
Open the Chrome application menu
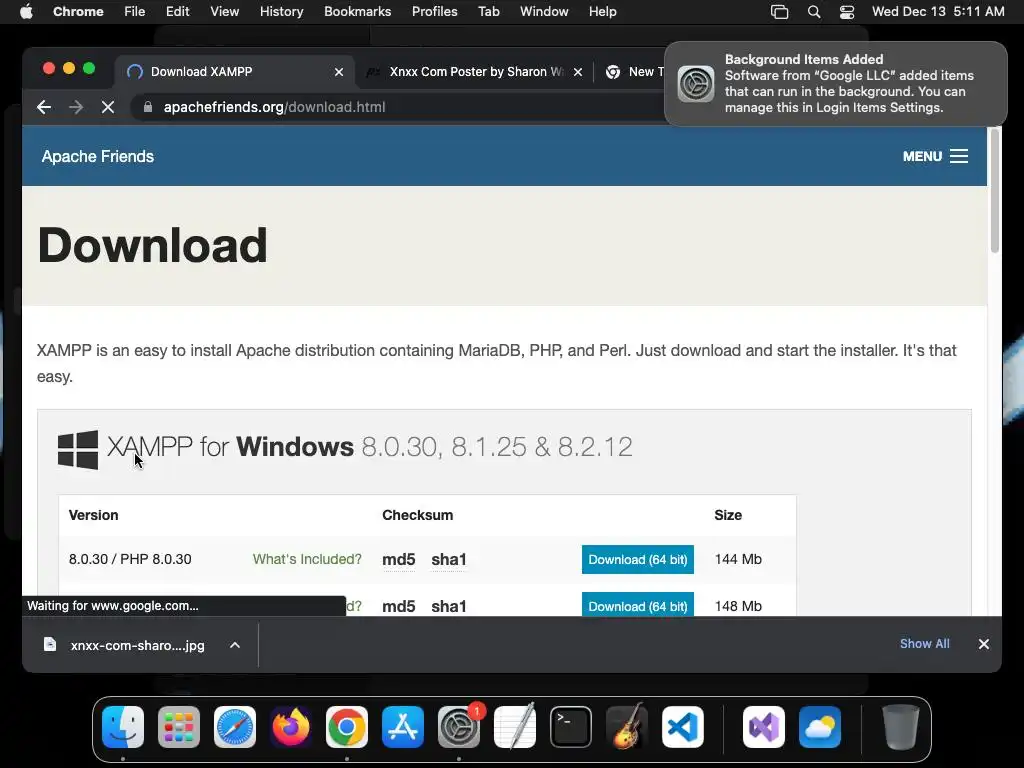78,12
